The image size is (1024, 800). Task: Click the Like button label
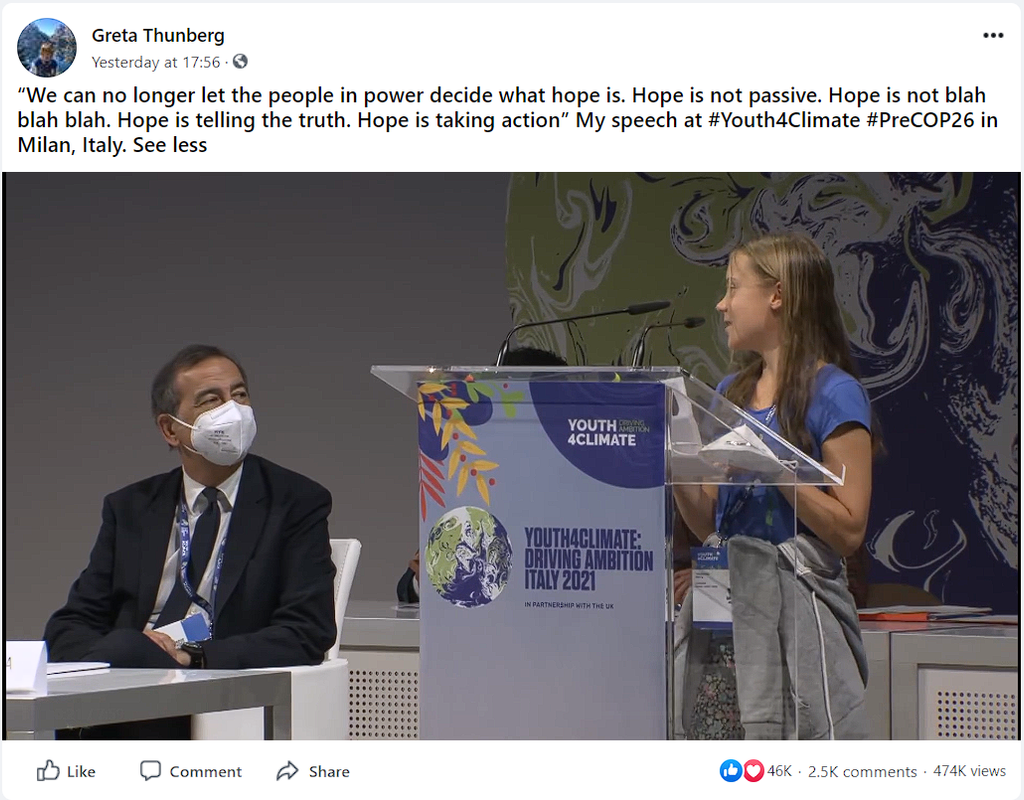click(x=81, y=772)
